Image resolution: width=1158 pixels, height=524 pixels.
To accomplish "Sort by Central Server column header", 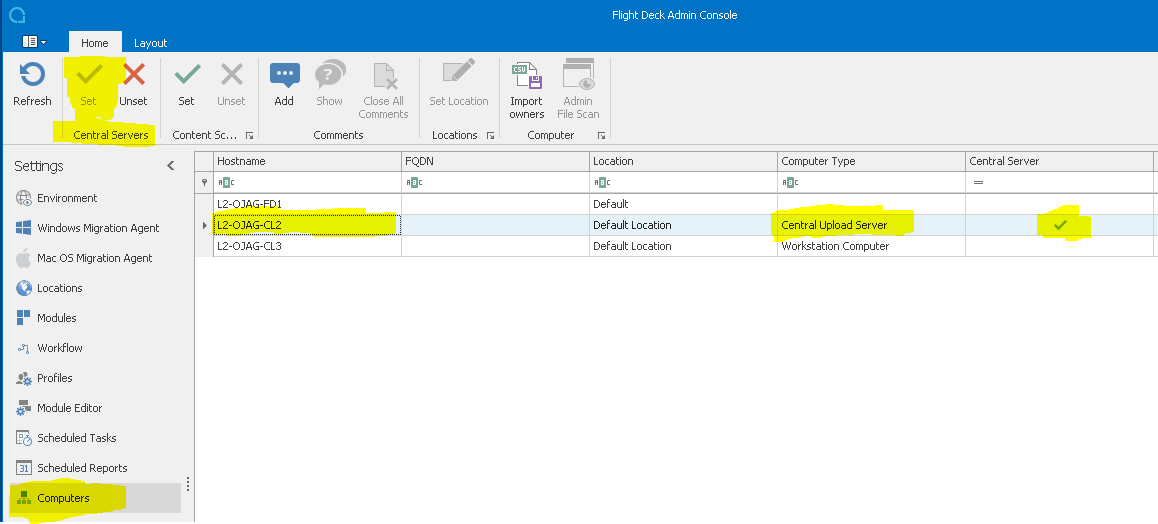I will 1059,161.
